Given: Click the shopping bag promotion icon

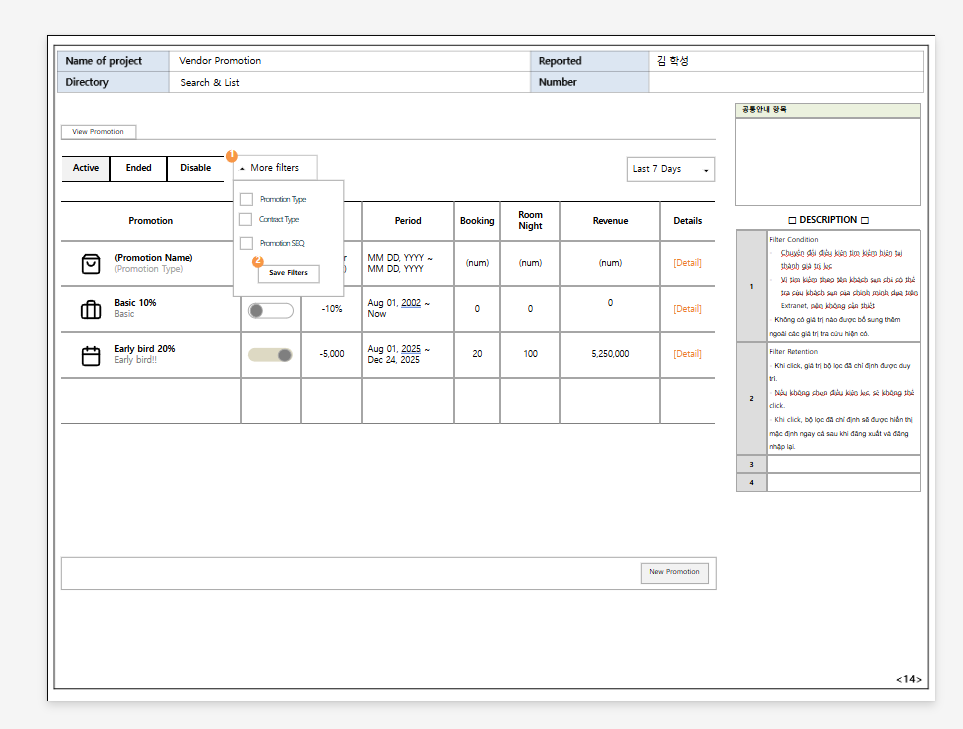Looking at the screenshot, I should pos(91,263).
